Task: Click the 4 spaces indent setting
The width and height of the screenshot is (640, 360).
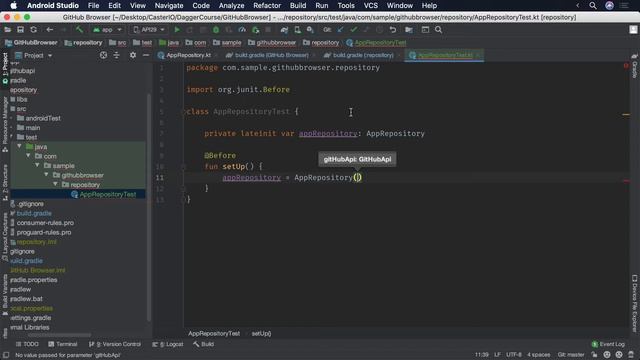Action: pos(539,355)
